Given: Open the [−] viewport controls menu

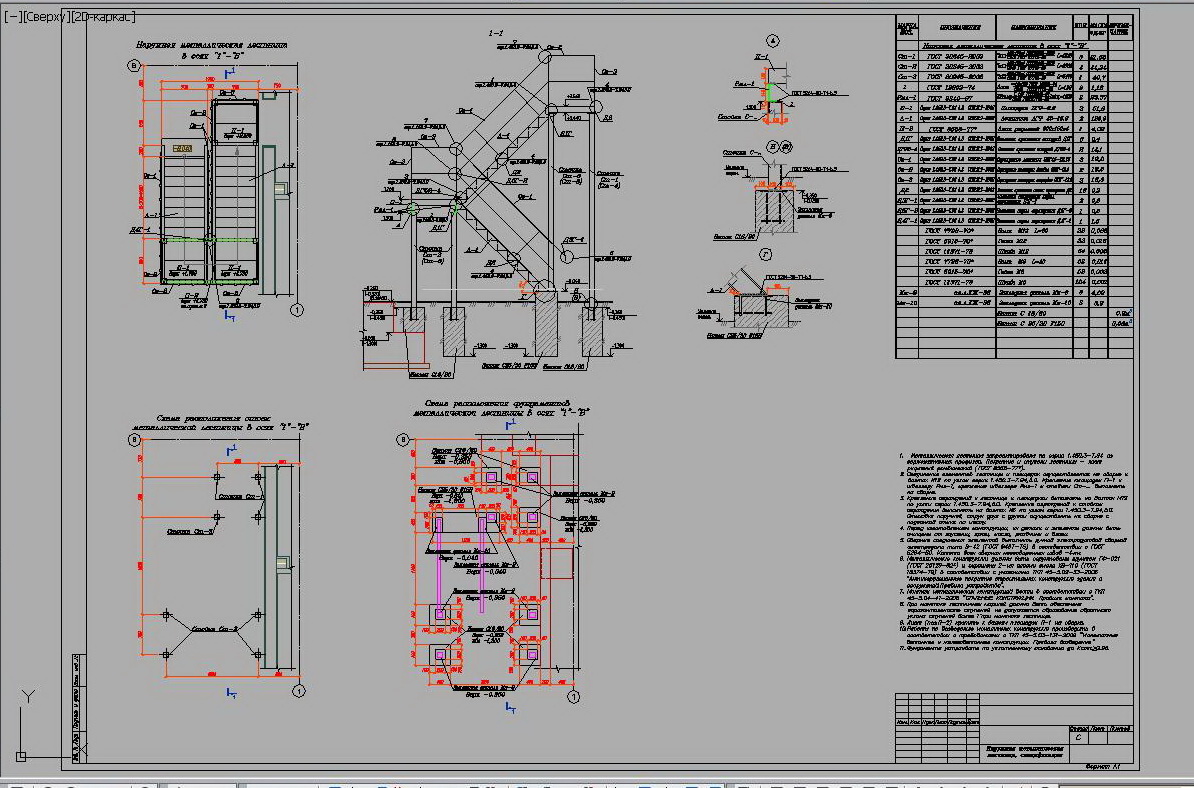Looking at the screenshot, I should 11,18.
